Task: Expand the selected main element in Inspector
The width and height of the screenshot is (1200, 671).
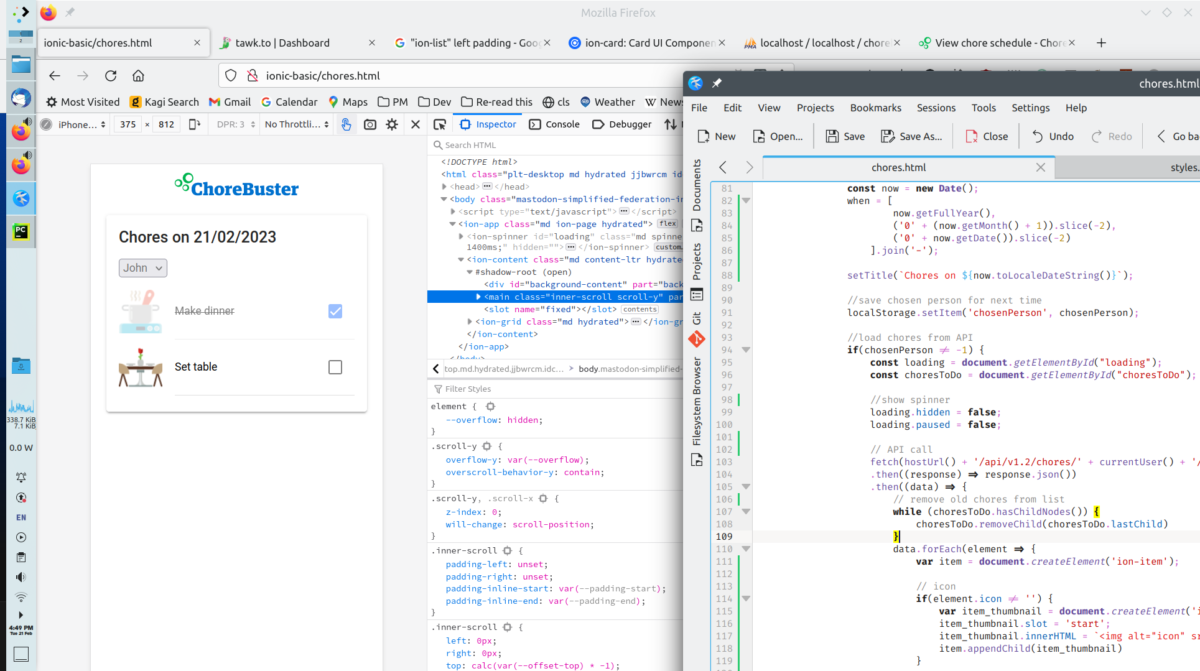Action: tap(478, 297)
